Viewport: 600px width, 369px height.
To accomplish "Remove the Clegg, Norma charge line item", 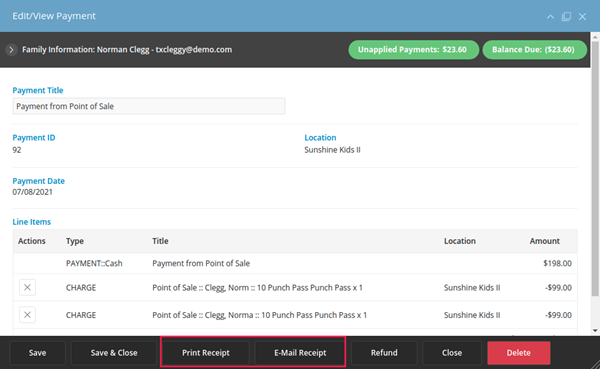I will click(27, 315).
